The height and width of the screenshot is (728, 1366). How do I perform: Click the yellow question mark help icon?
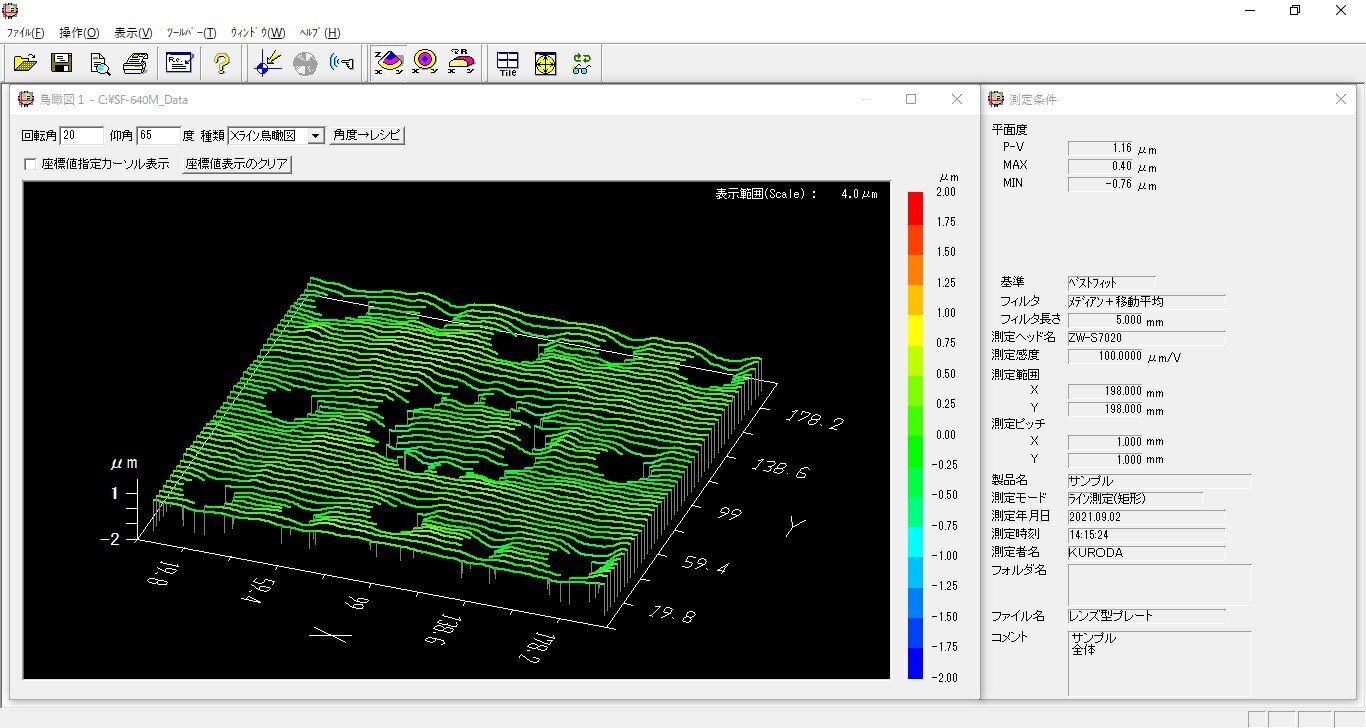coord(222,63)
